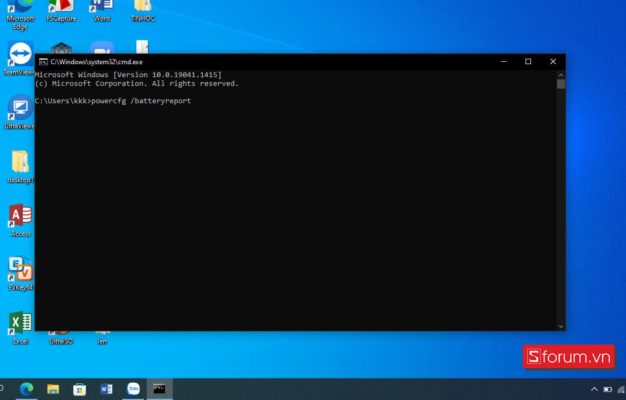This screenshot has height=400, width=626.
Task: Switch to Zoom in the taskbar
Action: [x=133, y=388]
